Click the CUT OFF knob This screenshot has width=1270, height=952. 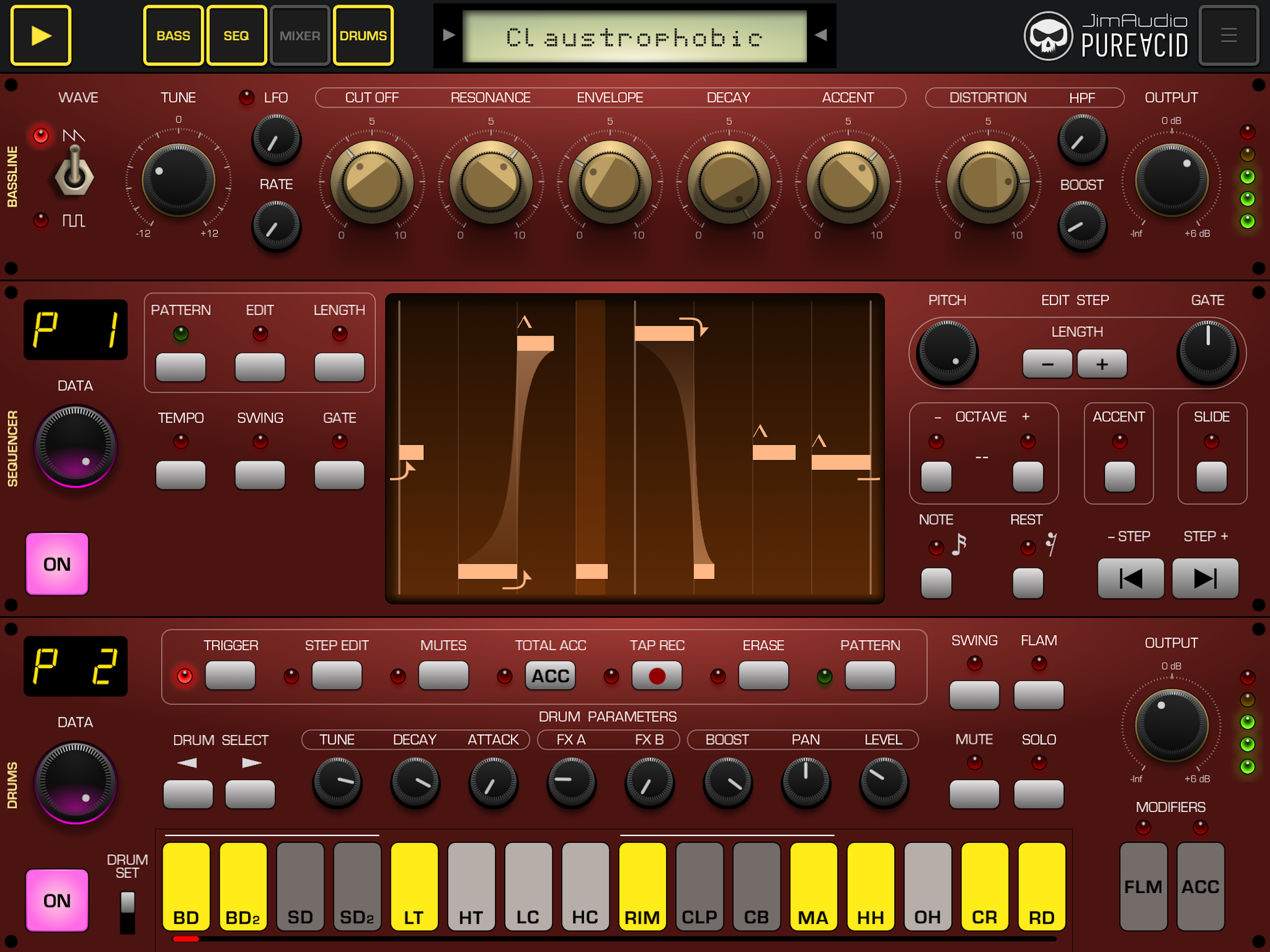click(371, 182)
